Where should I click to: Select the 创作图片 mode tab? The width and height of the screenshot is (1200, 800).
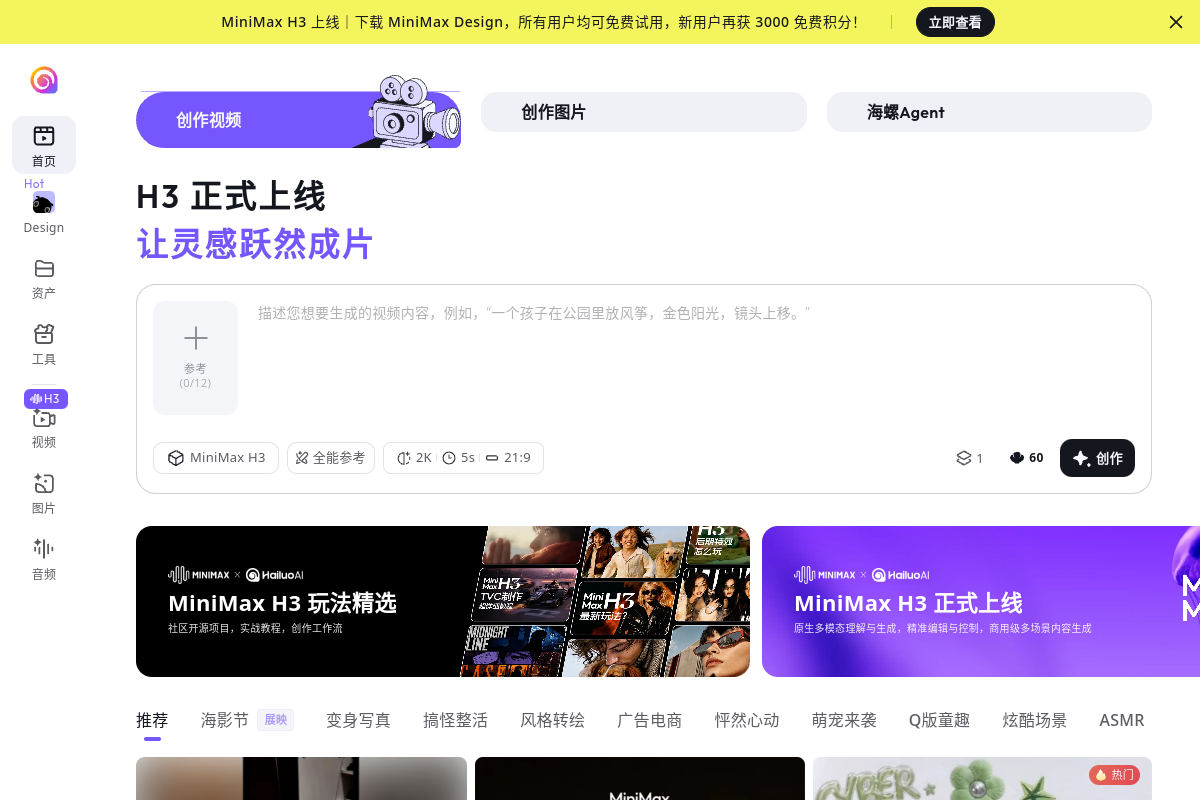pyautogui.click(x=644, y=112)
